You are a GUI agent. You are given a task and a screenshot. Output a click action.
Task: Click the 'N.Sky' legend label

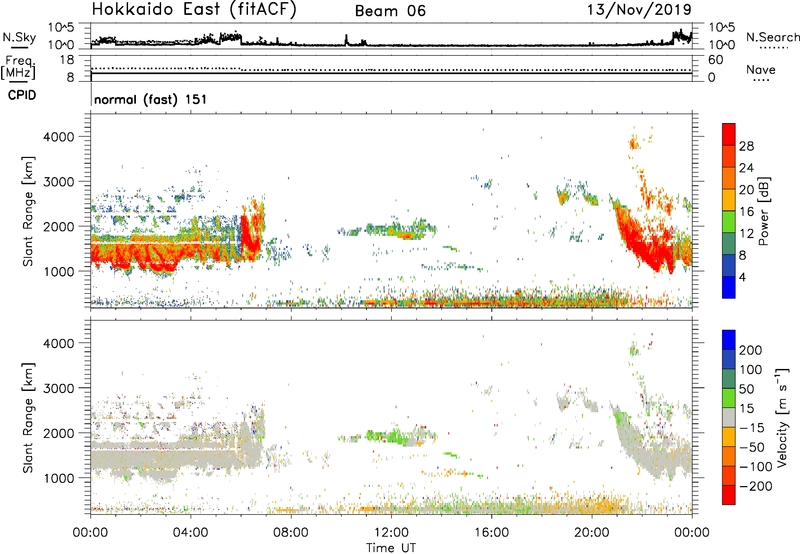click(x=19, y=37)
